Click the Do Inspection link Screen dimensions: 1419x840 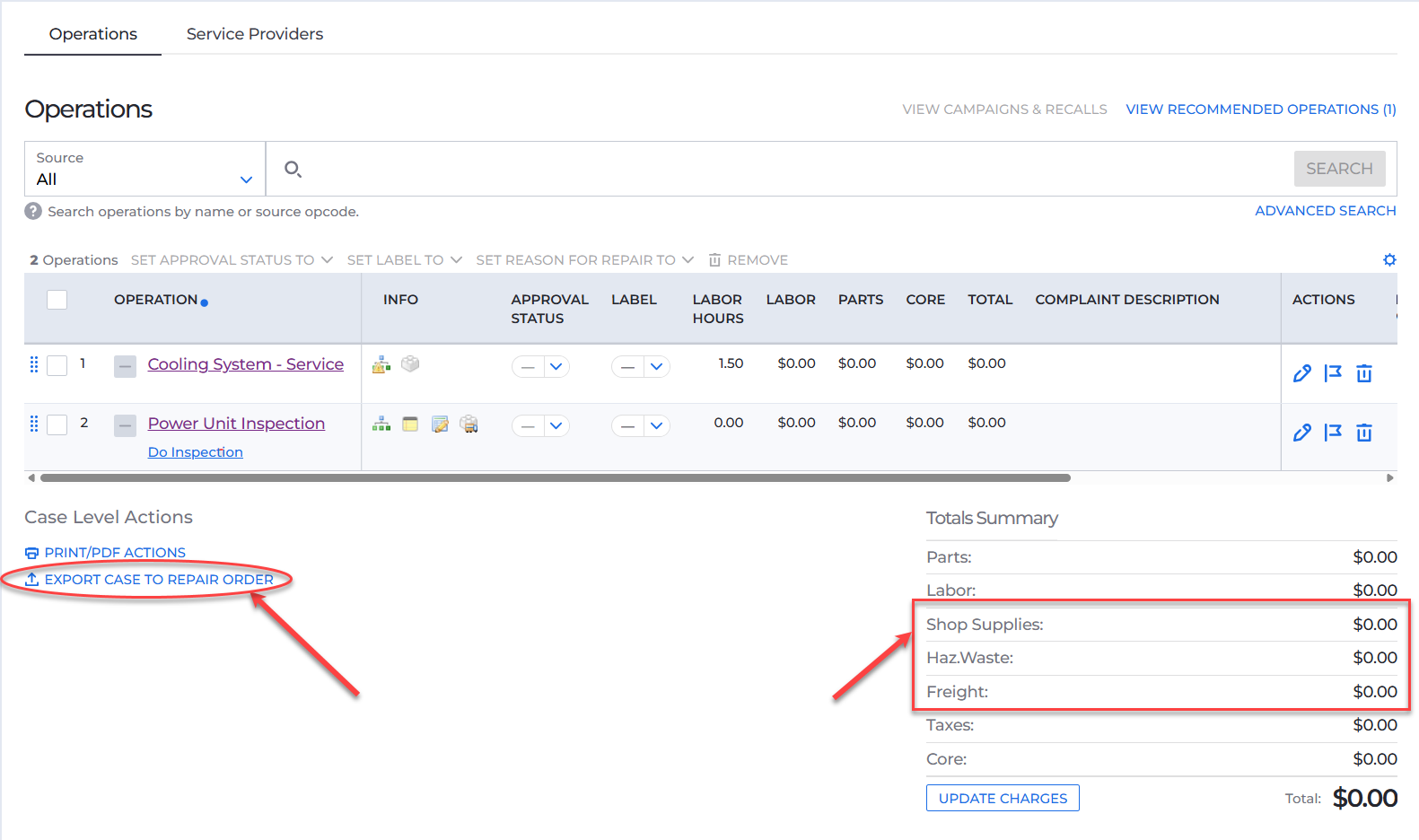(196, 452)
